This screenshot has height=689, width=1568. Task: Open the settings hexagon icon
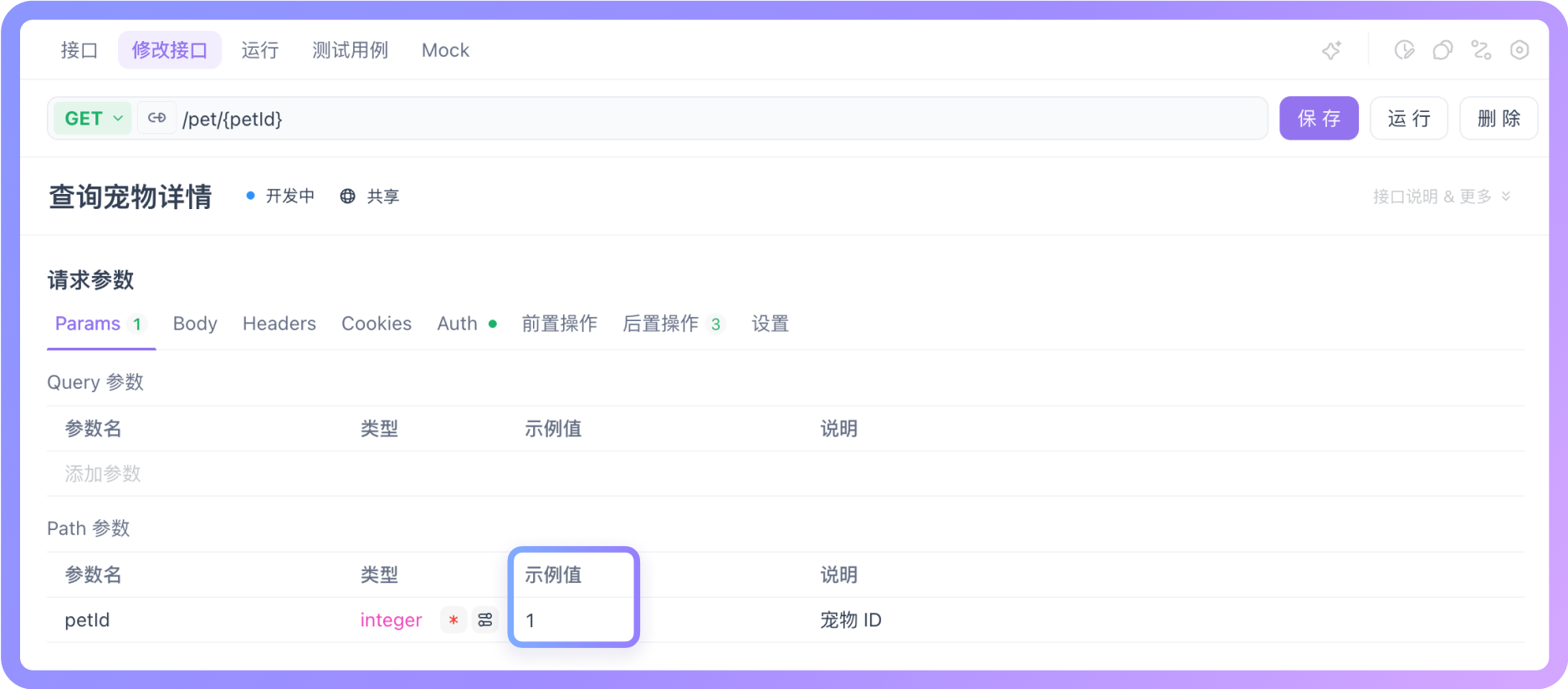point(1519,50)
